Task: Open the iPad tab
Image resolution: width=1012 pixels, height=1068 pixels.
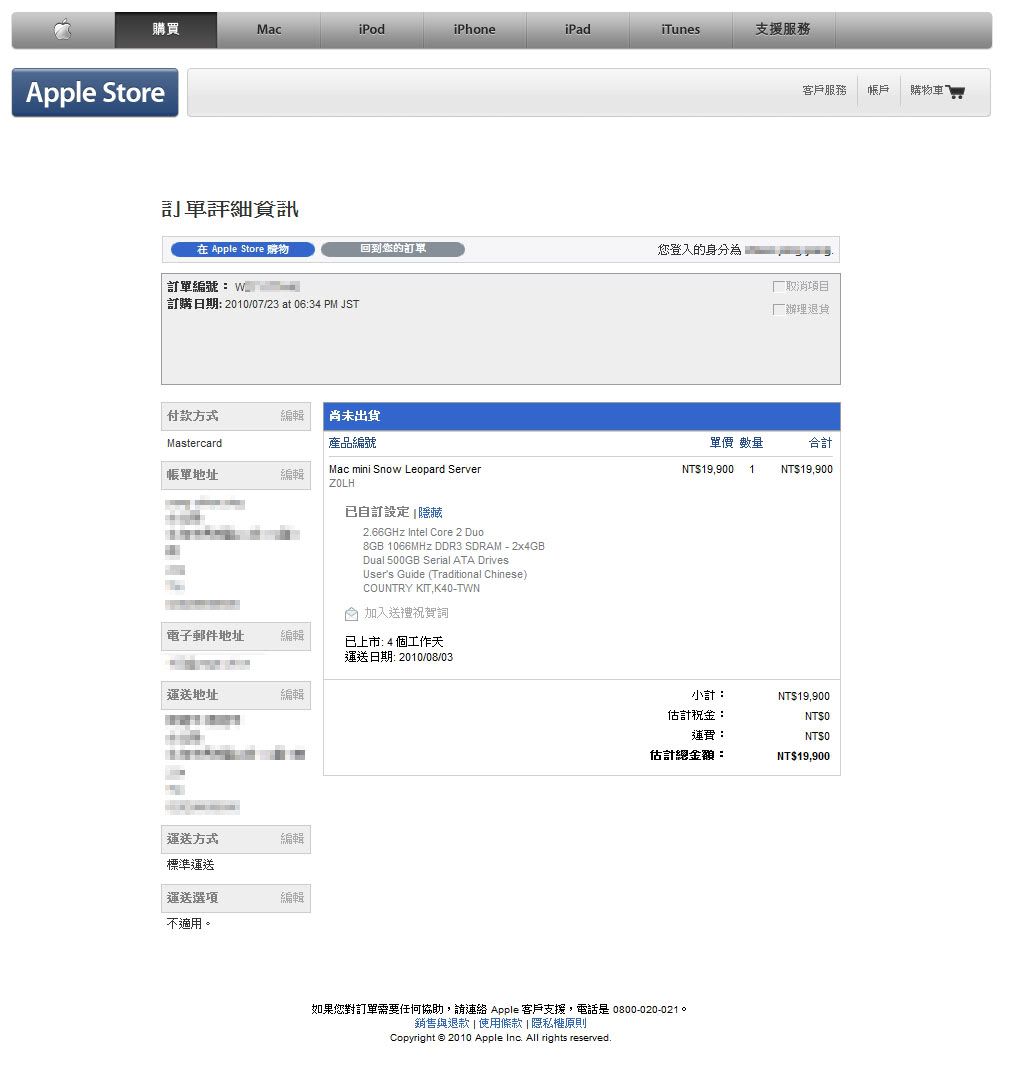Action: (578, 29)
